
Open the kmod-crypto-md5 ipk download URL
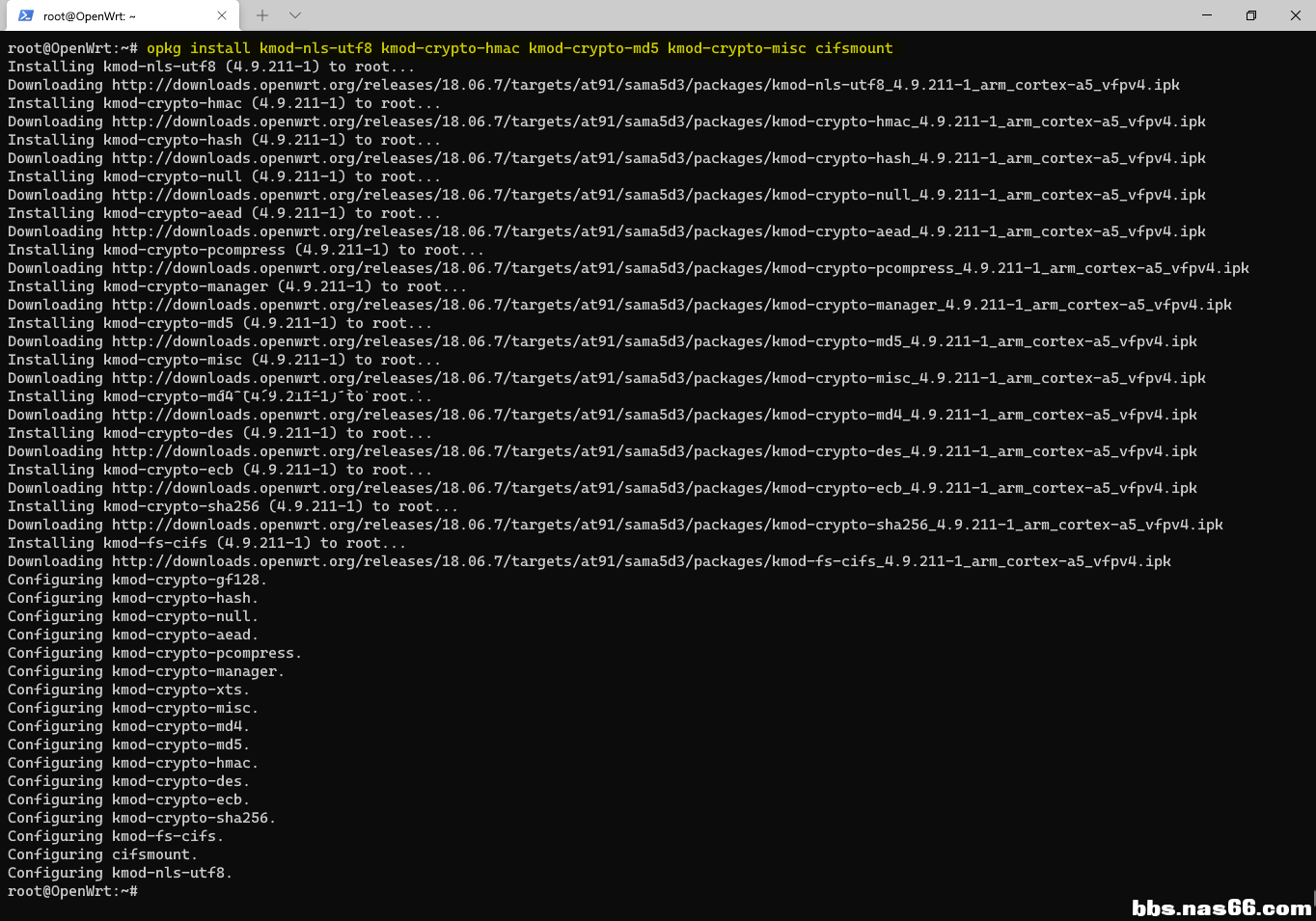[653, 341]
